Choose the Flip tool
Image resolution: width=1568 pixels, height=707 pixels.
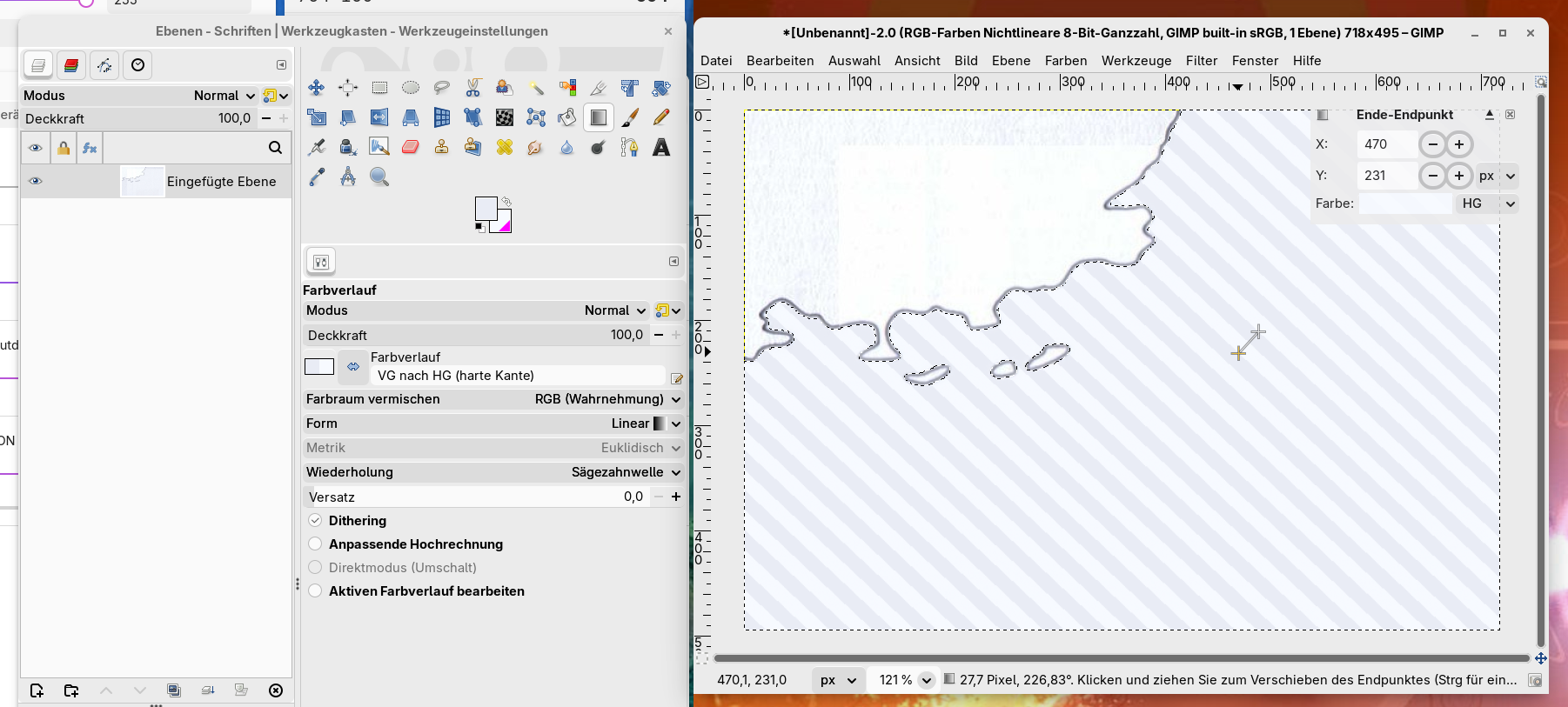pyautogui.click(x=379, y=117)
